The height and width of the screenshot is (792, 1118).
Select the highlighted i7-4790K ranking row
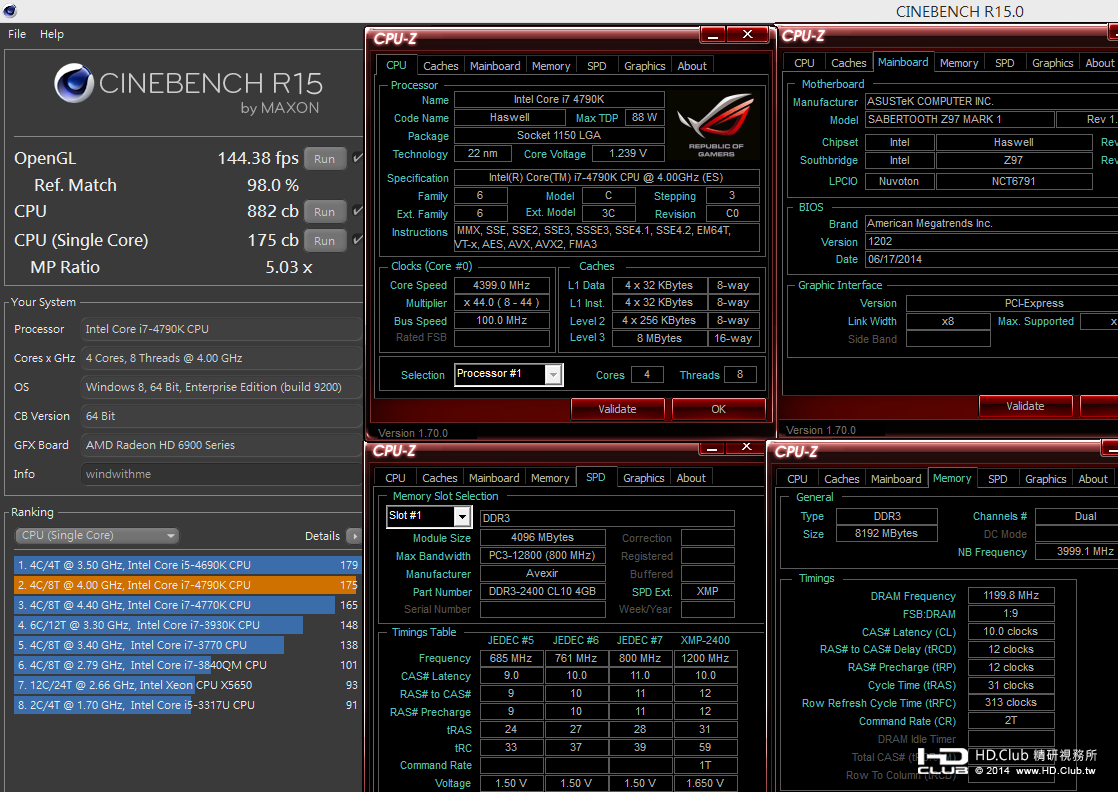188,585
